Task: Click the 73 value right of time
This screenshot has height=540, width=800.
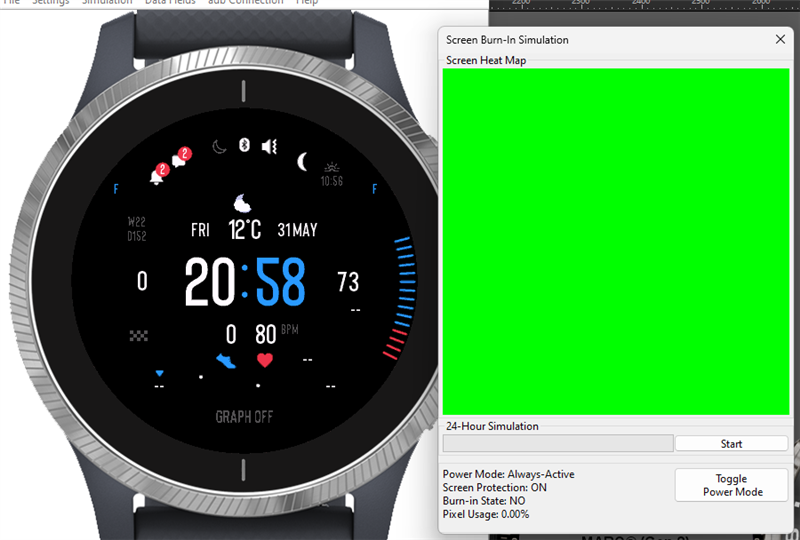Action: click(348, 282)
